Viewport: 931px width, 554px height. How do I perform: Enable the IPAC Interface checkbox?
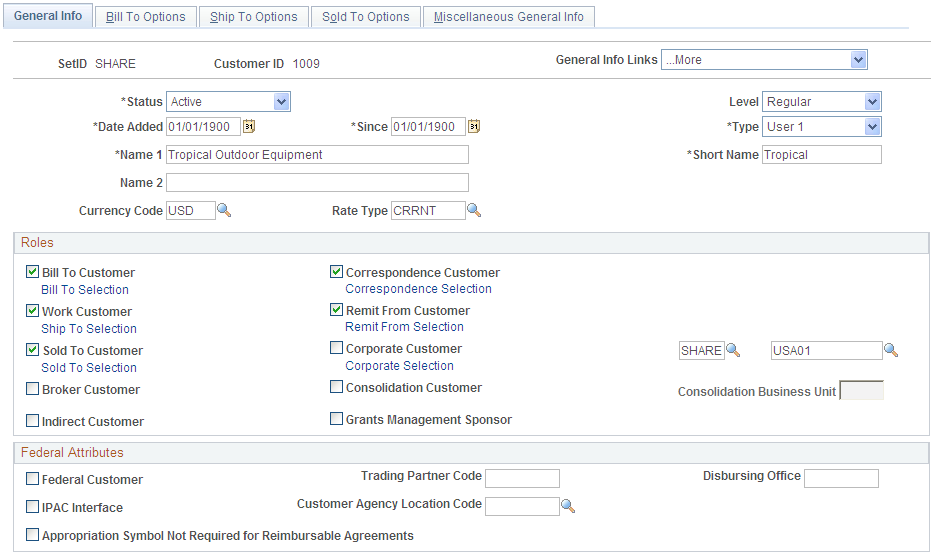33,507
